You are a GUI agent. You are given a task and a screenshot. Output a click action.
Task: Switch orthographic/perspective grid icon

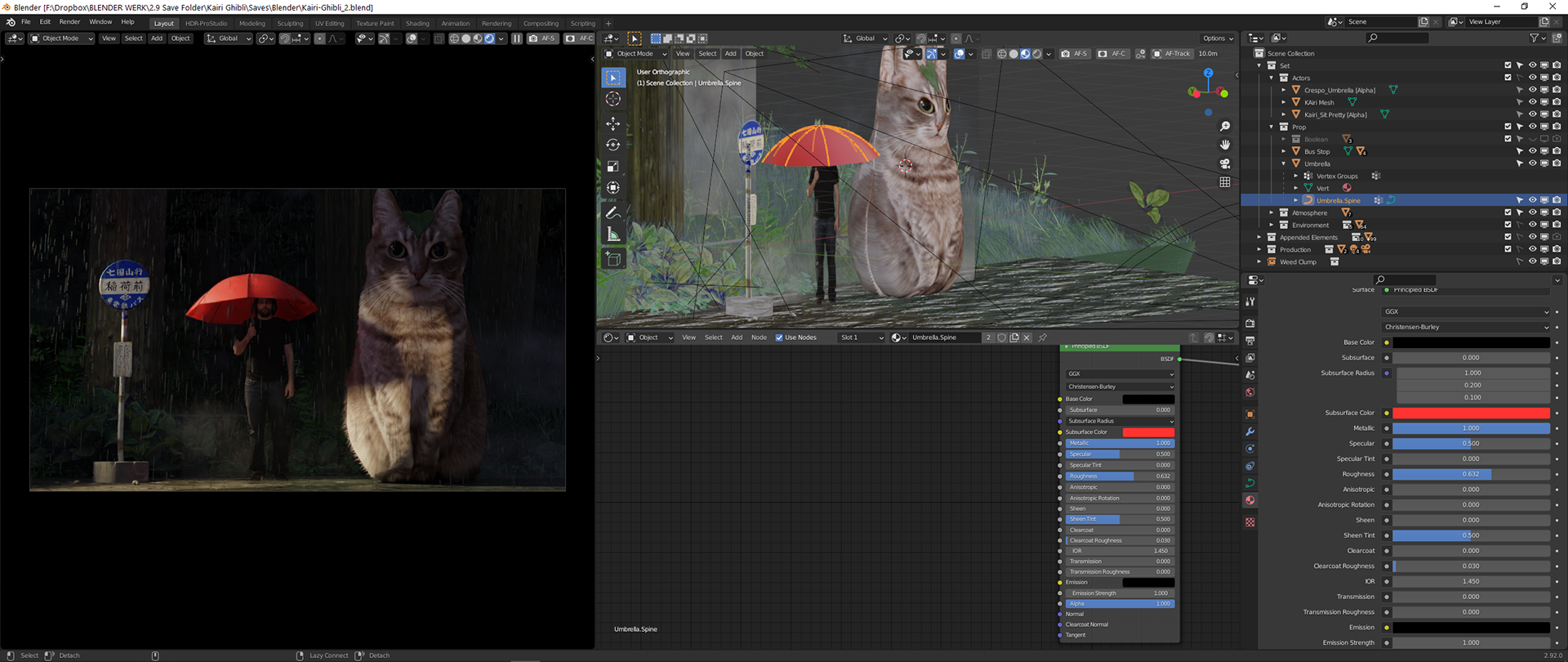pos(1224,182)
